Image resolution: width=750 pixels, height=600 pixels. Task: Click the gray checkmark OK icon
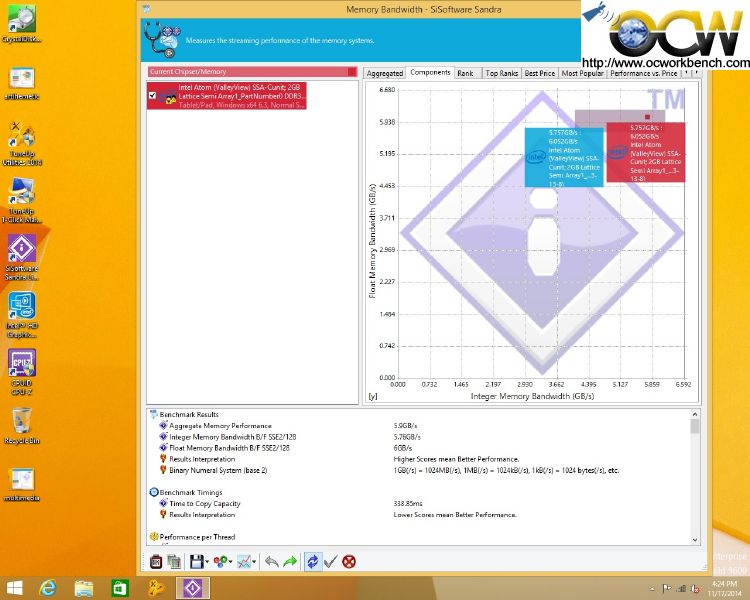point(331,561)
